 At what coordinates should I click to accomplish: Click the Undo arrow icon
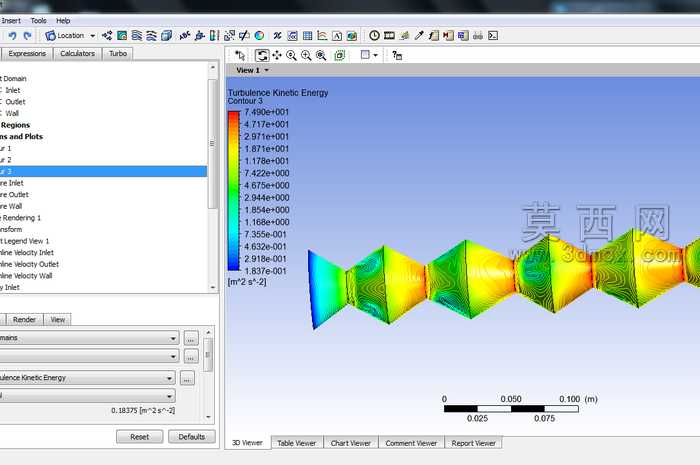pos(12,36)
